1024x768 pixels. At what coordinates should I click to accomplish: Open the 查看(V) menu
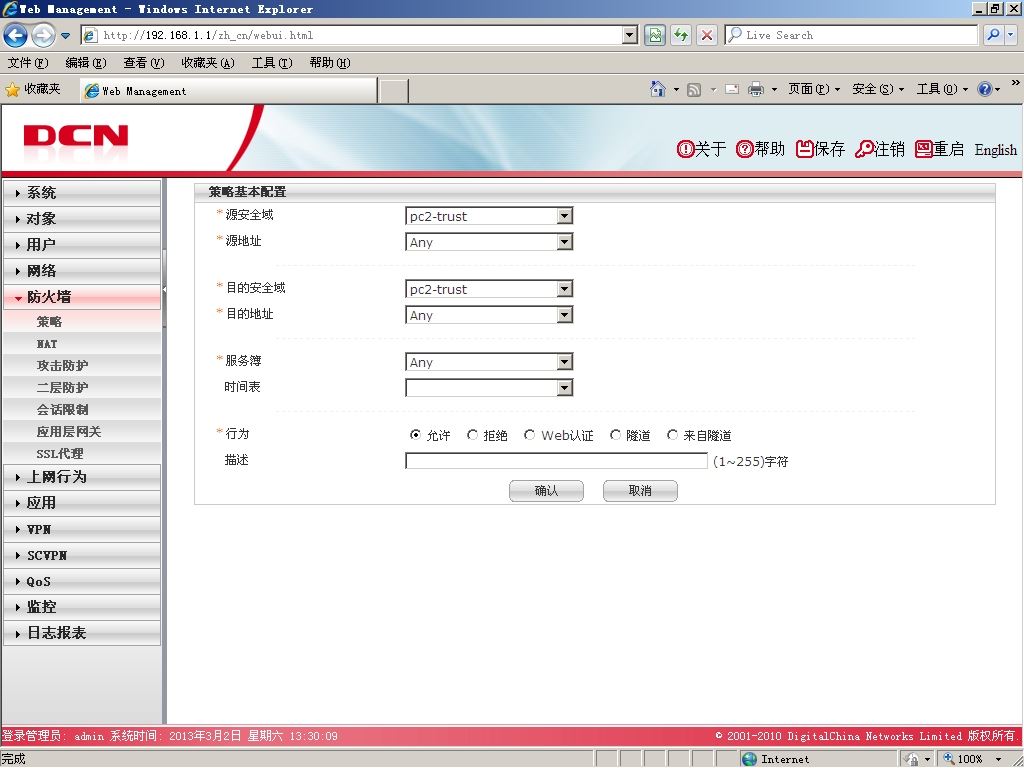[x=144, y=63]
